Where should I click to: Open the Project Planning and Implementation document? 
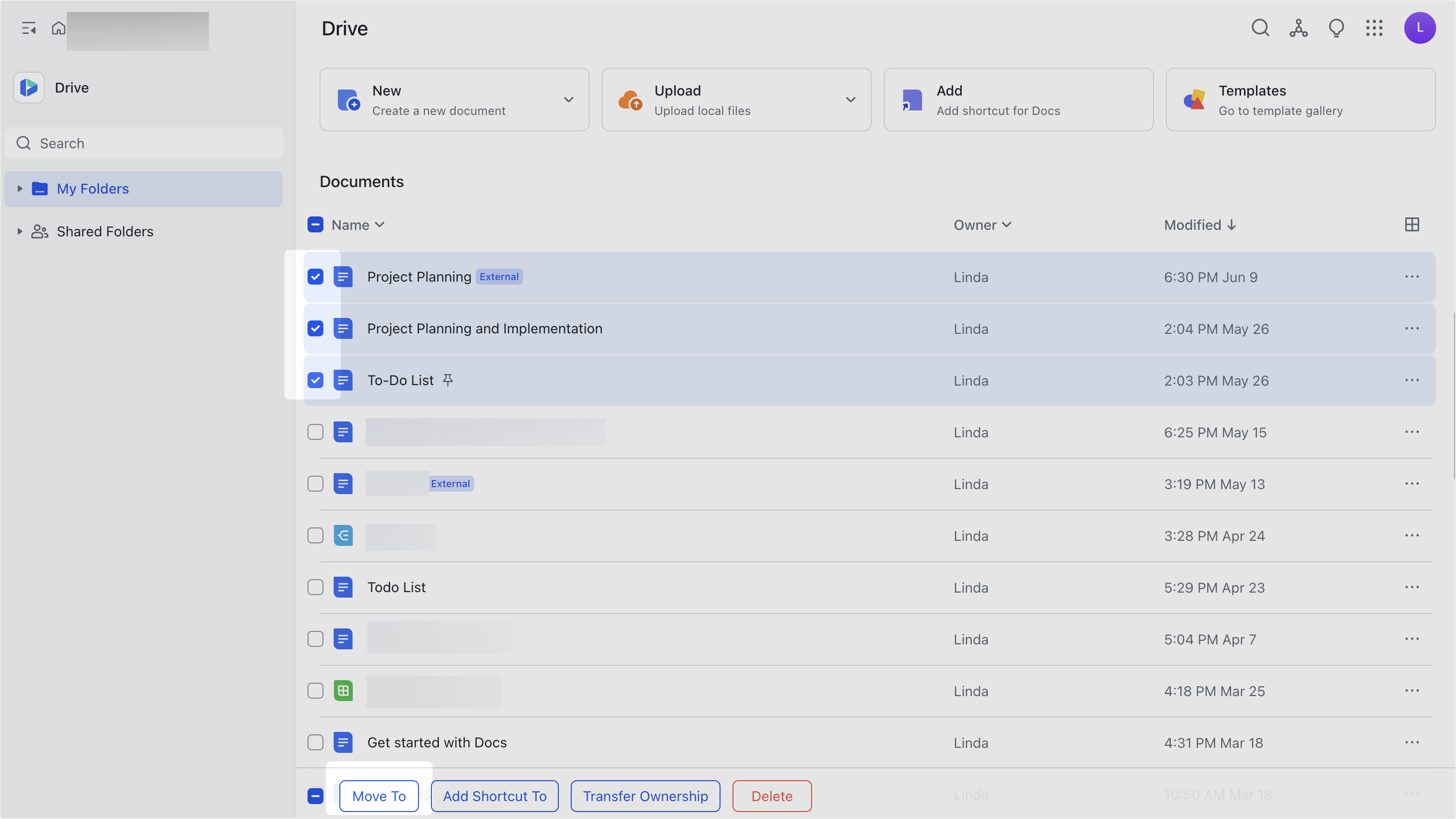tap(485, 328)
